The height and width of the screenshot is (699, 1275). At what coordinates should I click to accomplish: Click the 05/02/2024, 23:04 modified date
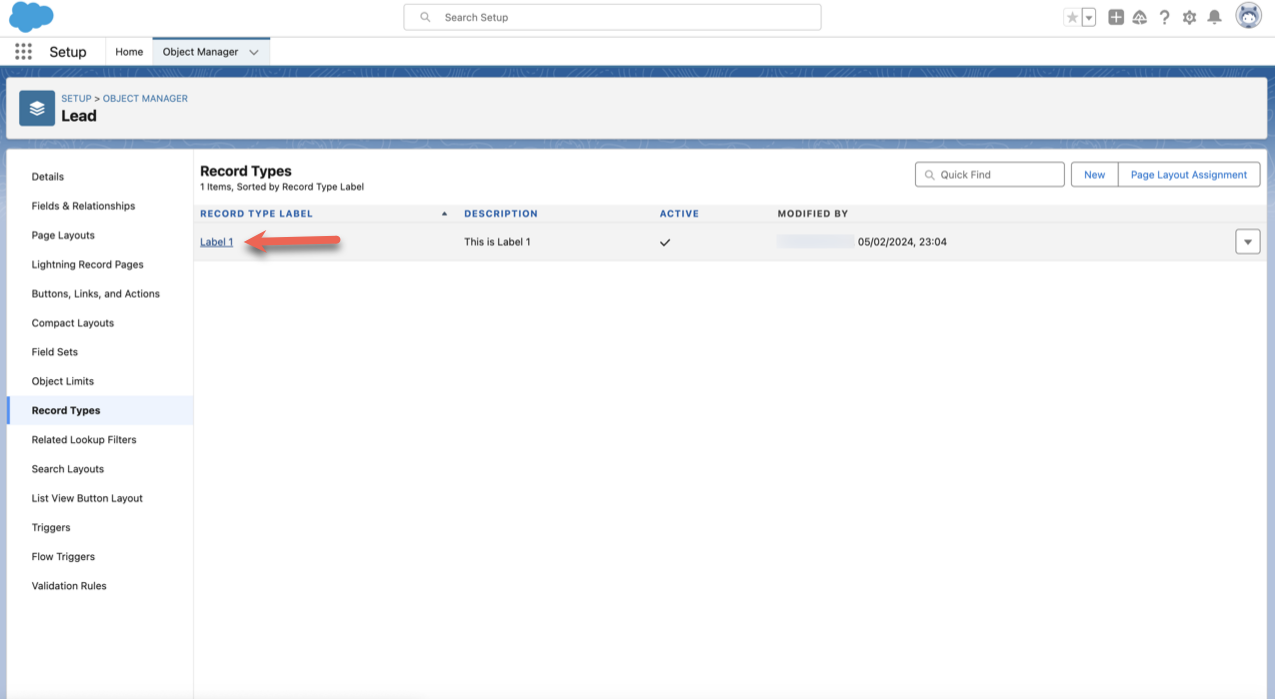click(902, 242)
